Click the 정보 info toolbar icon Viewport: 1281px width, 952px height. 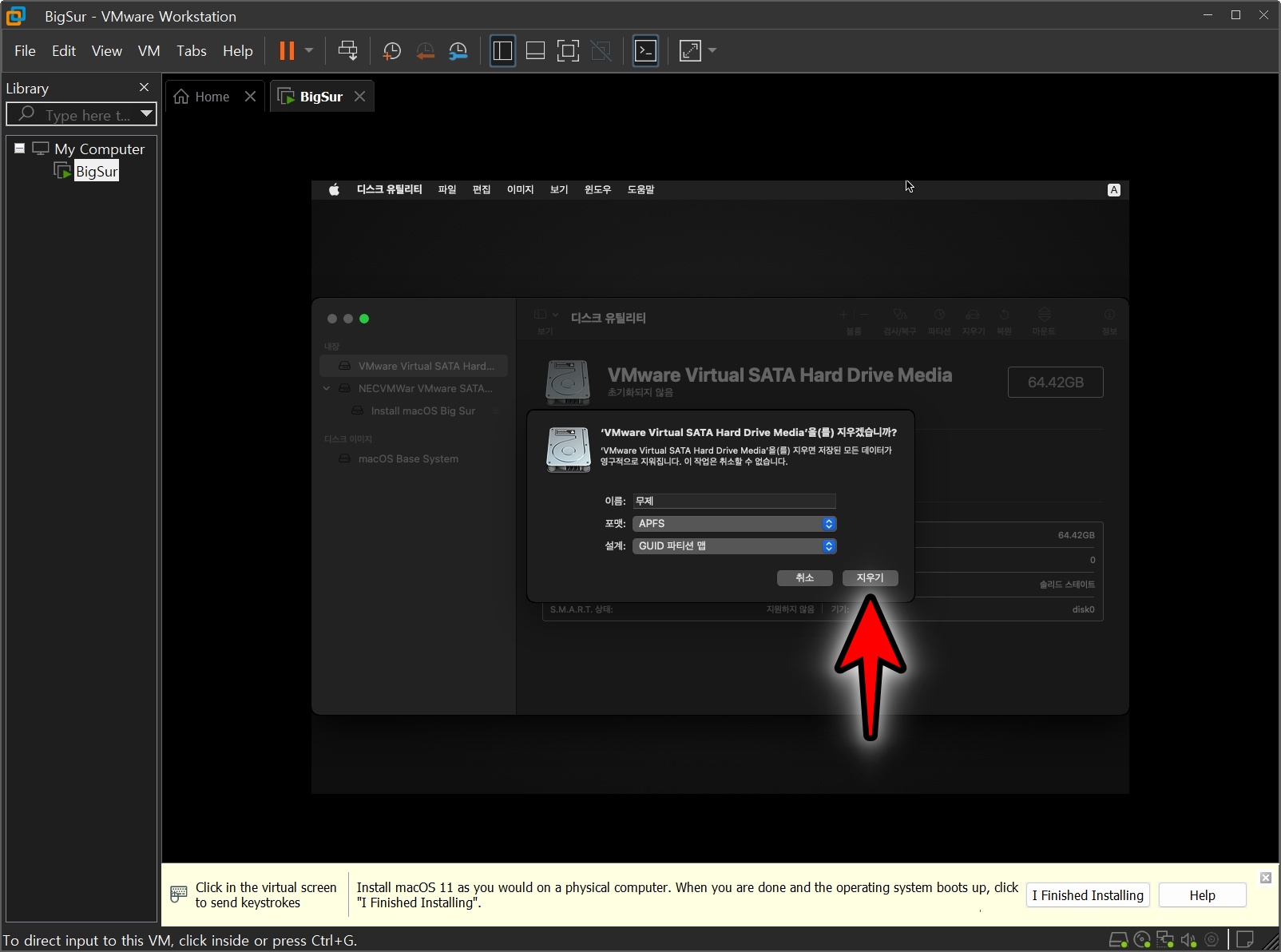tap(1109, 320)
